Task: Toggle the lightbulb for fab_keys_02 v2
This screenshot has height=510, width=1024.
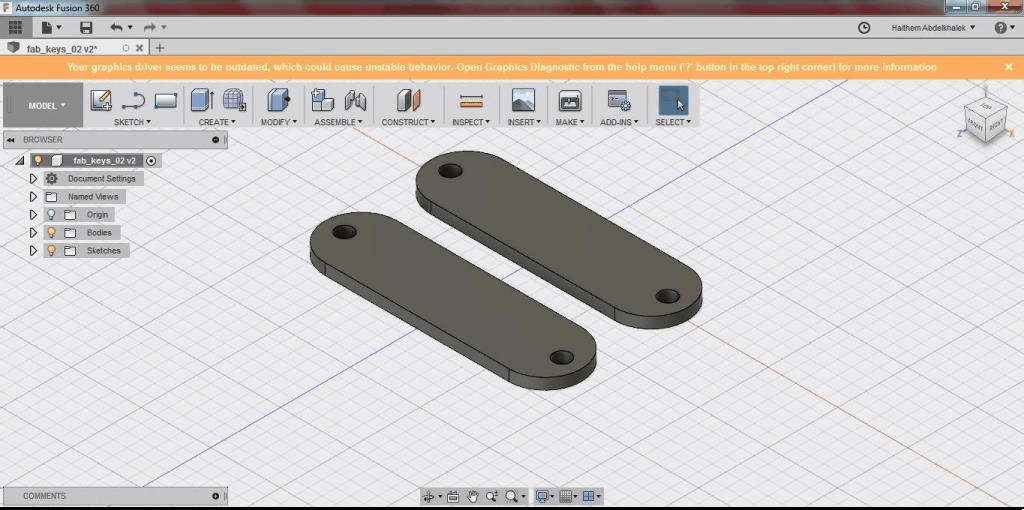Action: [x=38, y=160]
